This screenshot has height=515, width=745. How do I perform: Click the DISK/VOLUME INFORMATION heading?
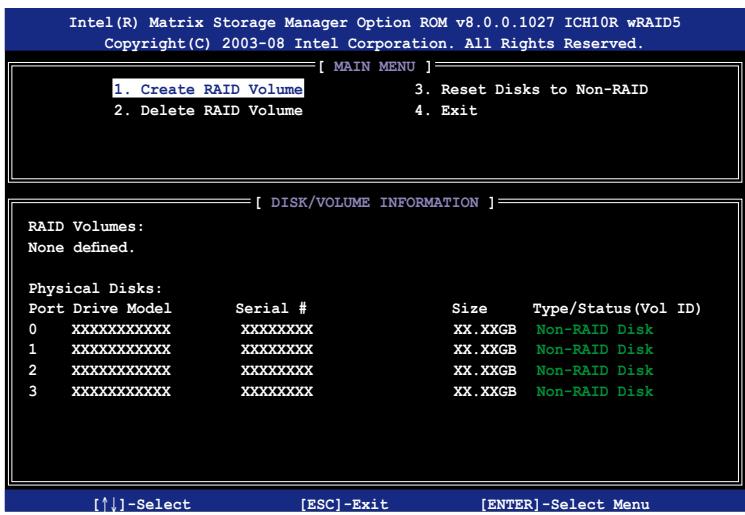[x=375, y=202]
